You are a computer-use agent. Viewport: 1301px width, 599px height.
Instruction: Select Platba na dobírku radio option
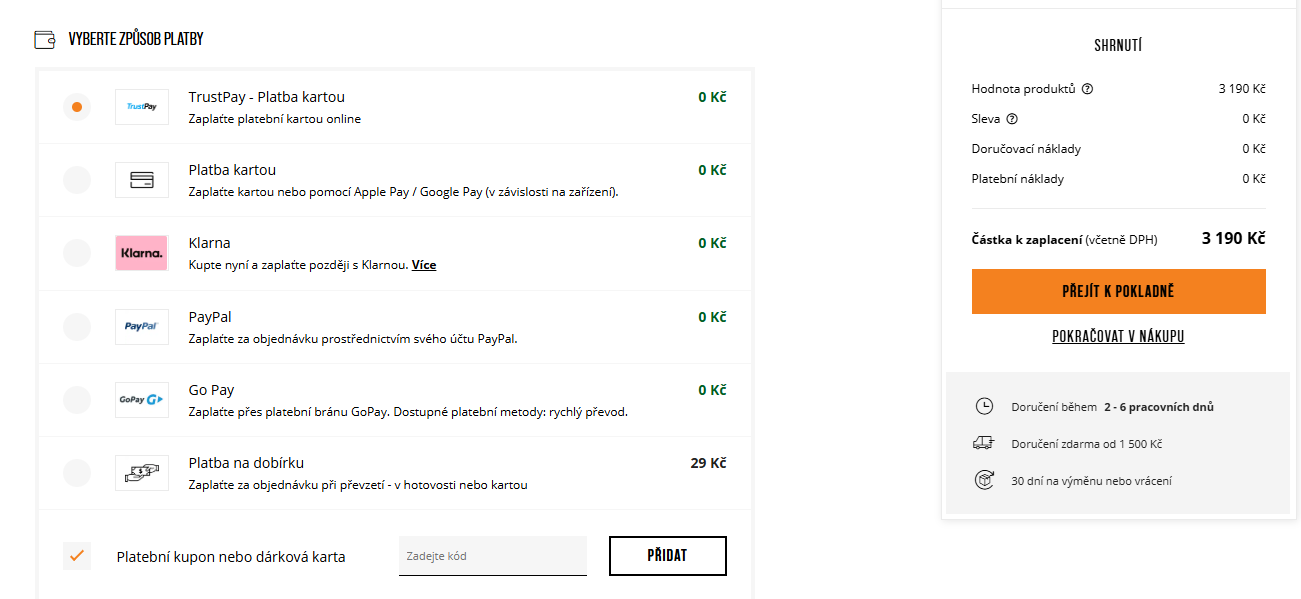coord(77,473)
